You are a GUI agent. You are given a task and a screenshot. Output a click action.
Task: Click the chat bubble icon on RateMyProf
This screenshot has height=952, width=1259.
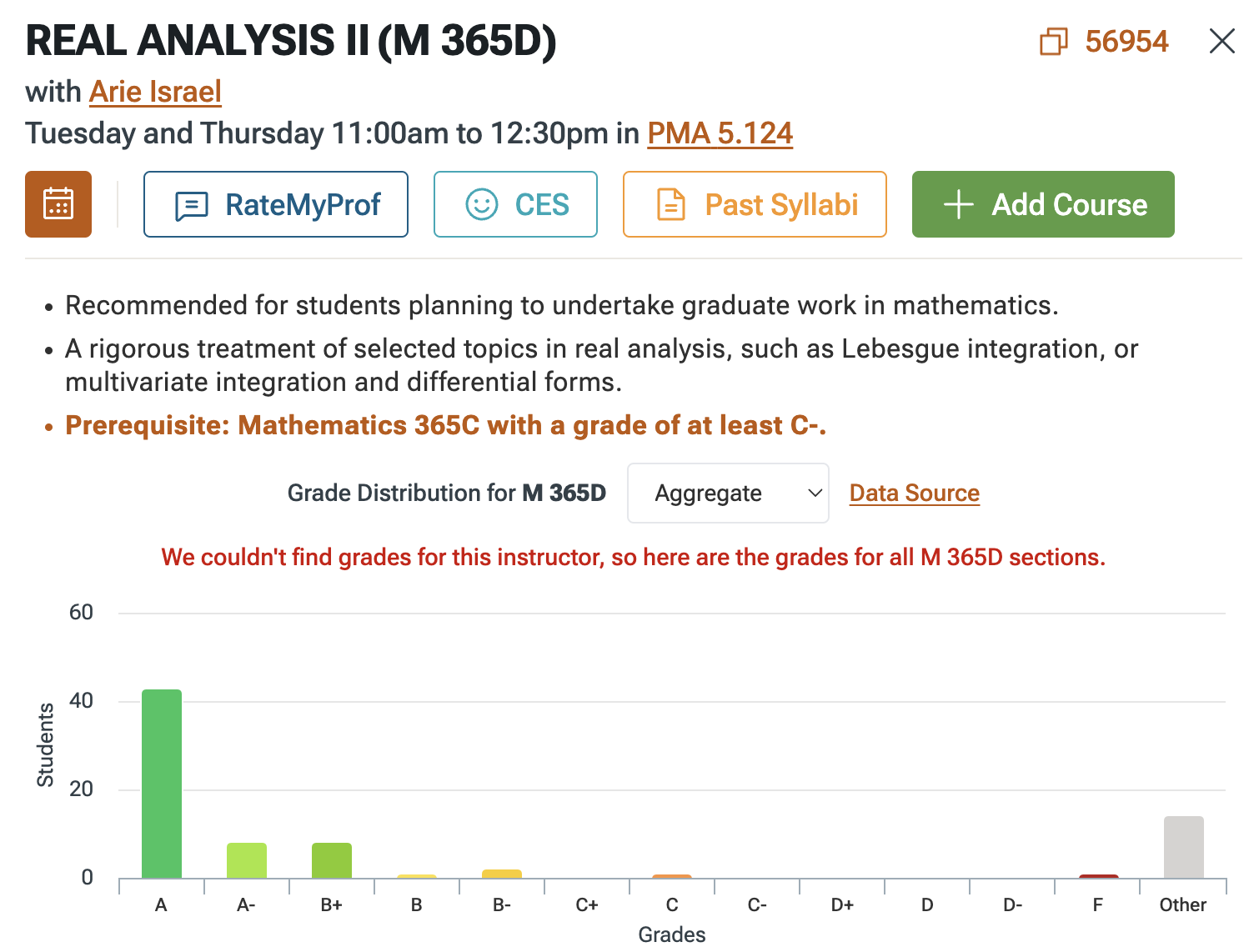(192, 205)
